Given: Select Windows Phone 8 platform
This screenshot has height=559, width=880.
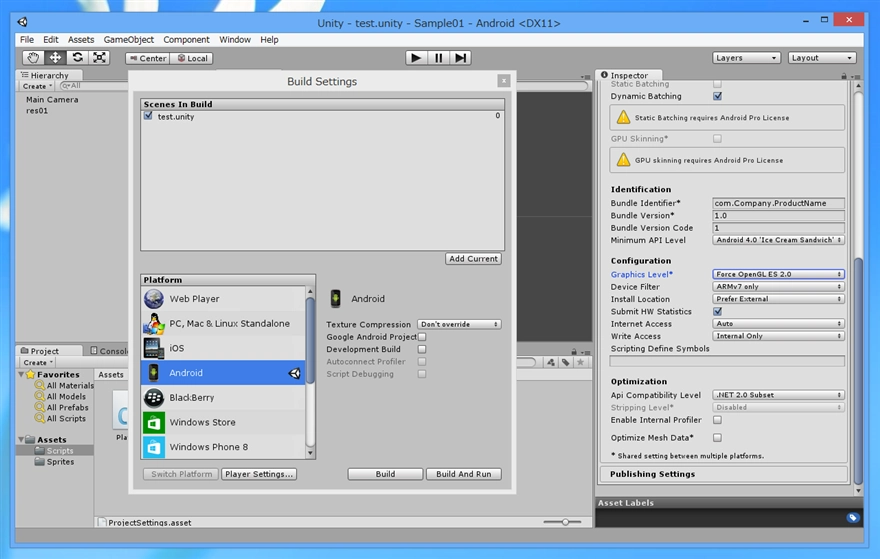Looking at the screenshot, I should (223, 447).
